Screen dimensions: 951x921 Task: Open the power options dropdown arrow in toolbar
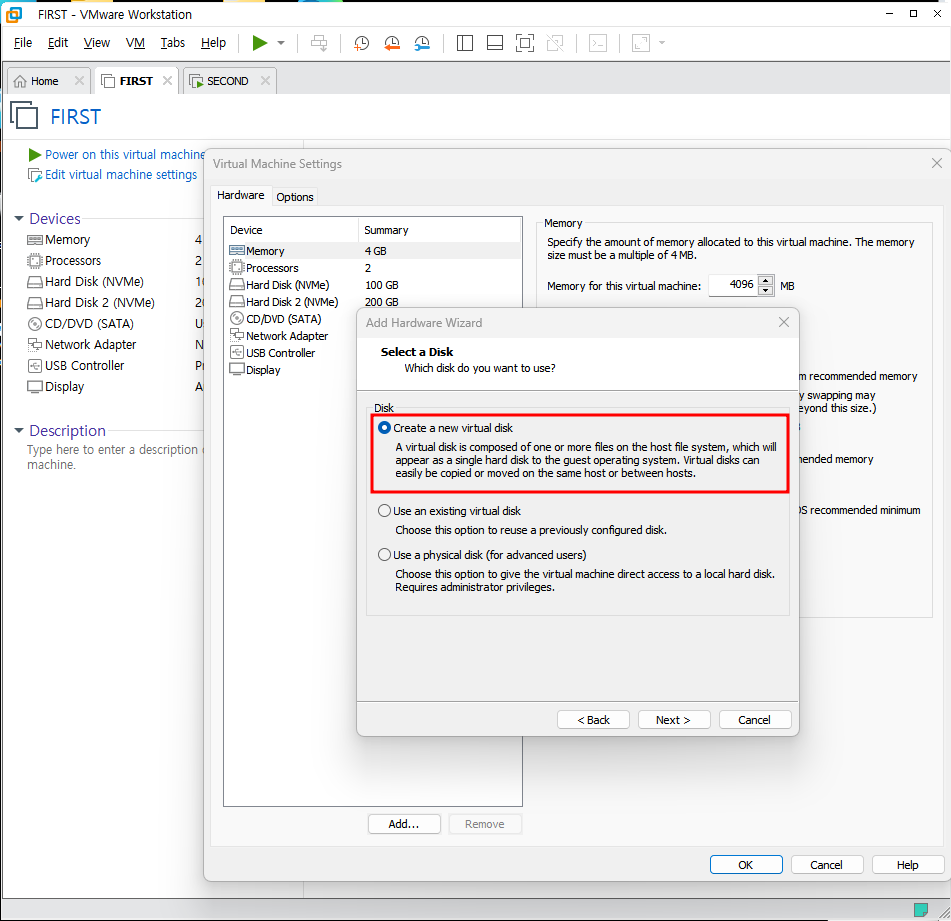(x=281, y=43)
